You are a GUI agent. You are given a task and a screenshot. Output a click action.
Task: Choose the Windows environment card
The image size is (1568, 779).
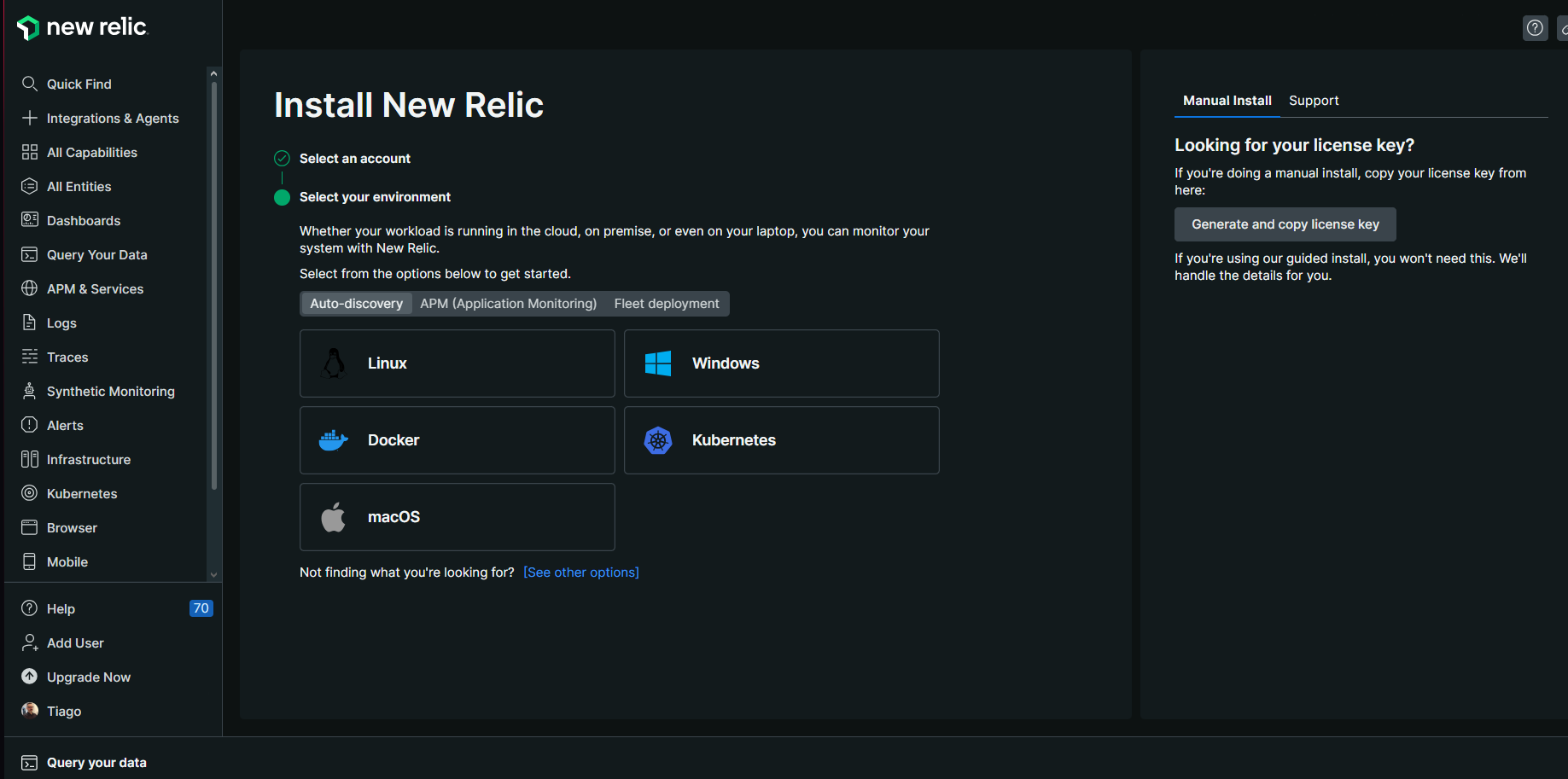tap(782, 363)
